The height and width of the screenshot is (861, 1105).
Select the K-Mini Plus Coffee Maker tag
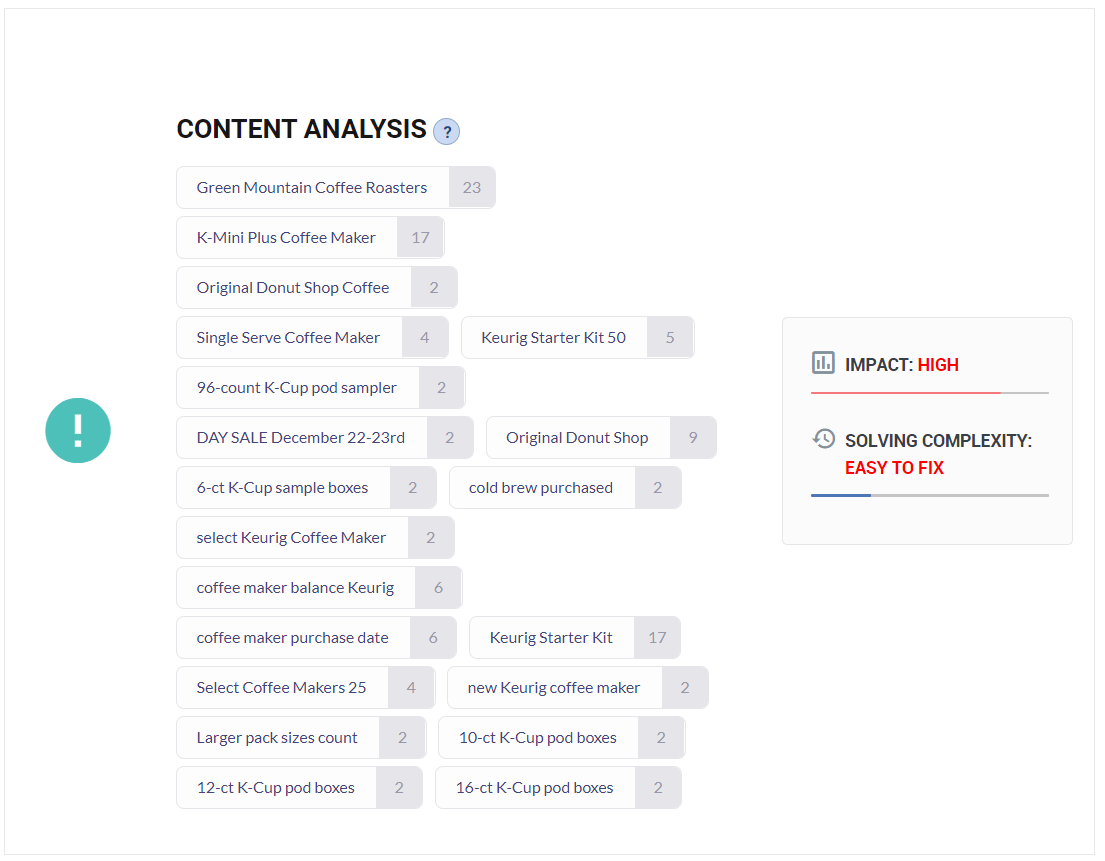click(x=310, y=237)
